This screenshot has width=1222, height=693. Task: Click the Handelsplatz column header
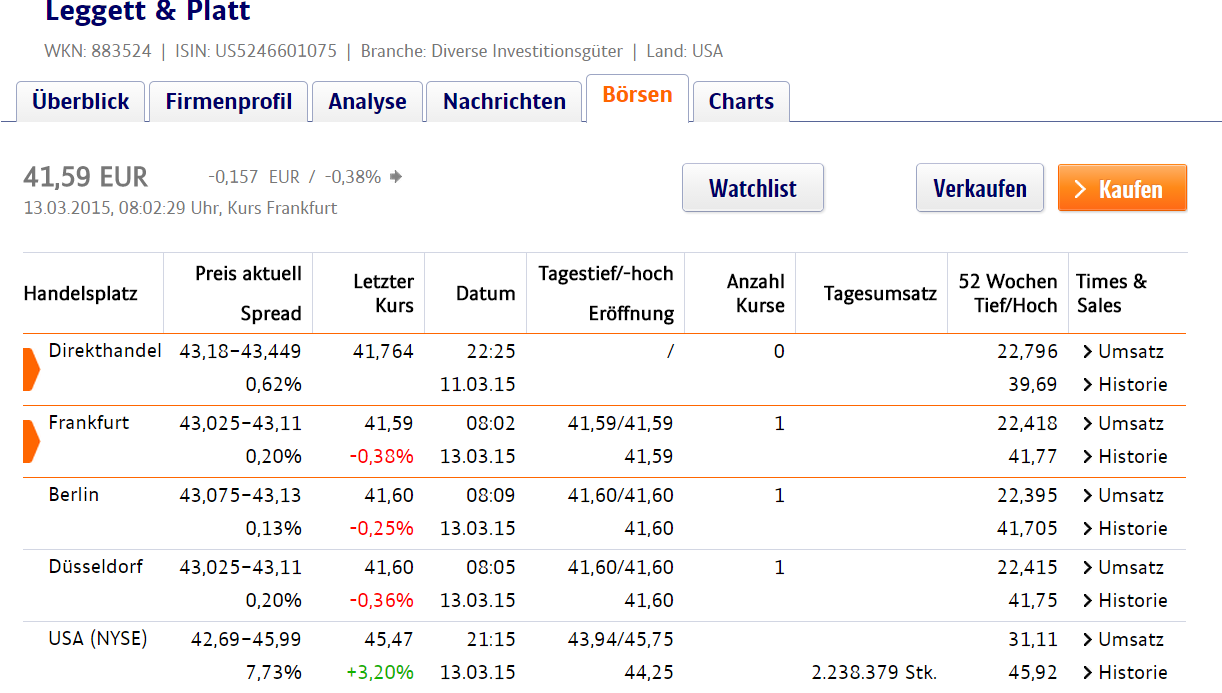pos(80,293)
